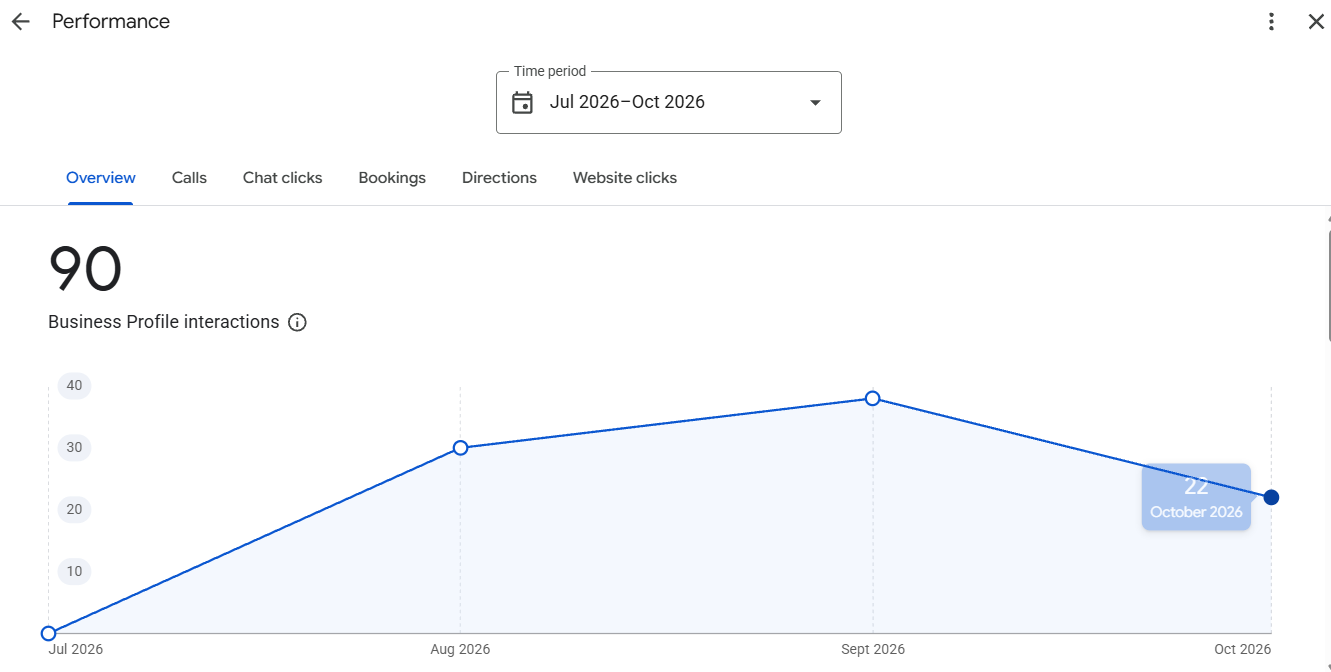The width and height of the screenshot is (1331, 672).
Task: Open the Jul 2026–Oct 2026 period selector
Action: (669, 102)
